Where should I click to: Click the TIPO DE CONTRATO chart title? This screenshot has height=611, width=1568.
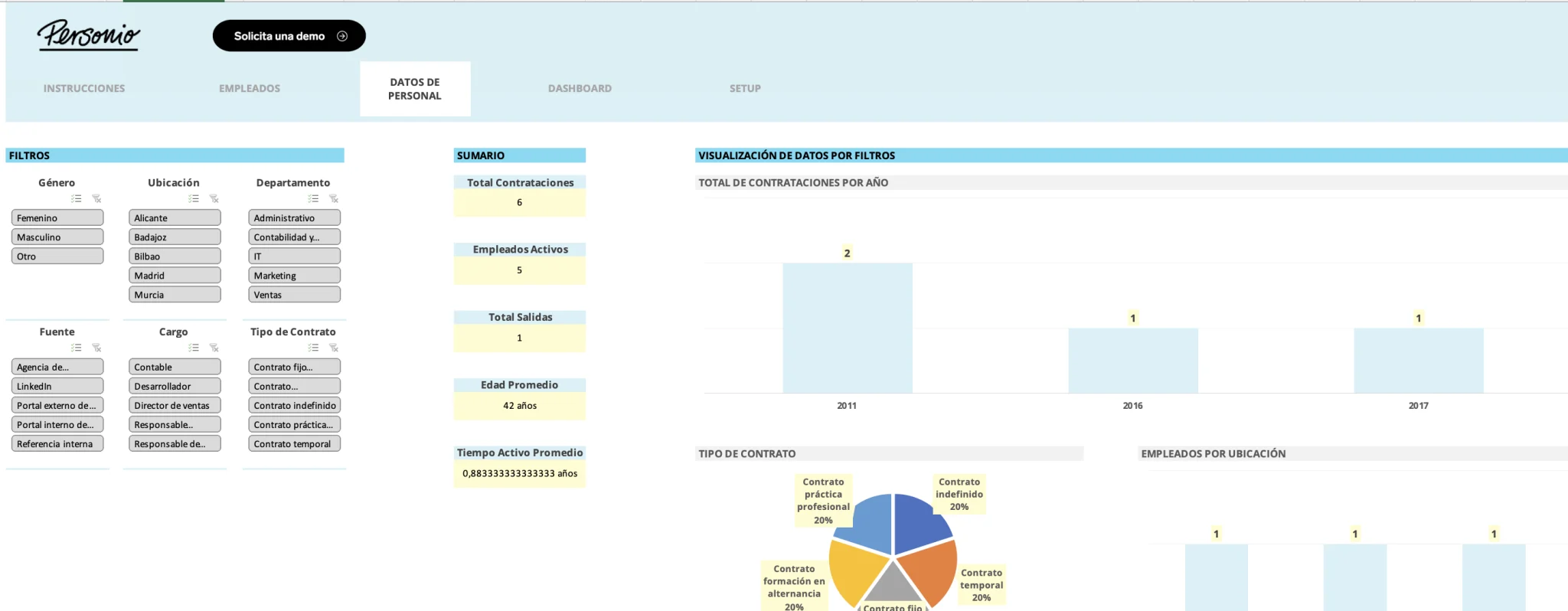747,454
